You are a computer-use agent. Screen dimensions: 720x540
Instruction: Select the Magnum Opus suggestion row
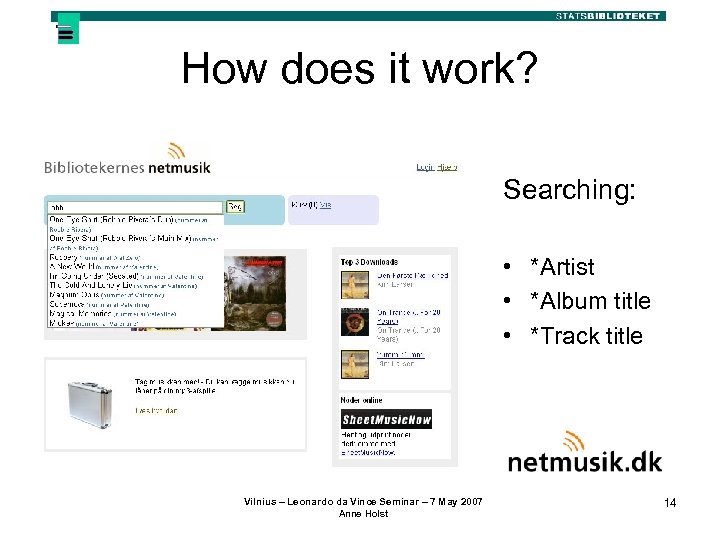(x=136, y=295)
